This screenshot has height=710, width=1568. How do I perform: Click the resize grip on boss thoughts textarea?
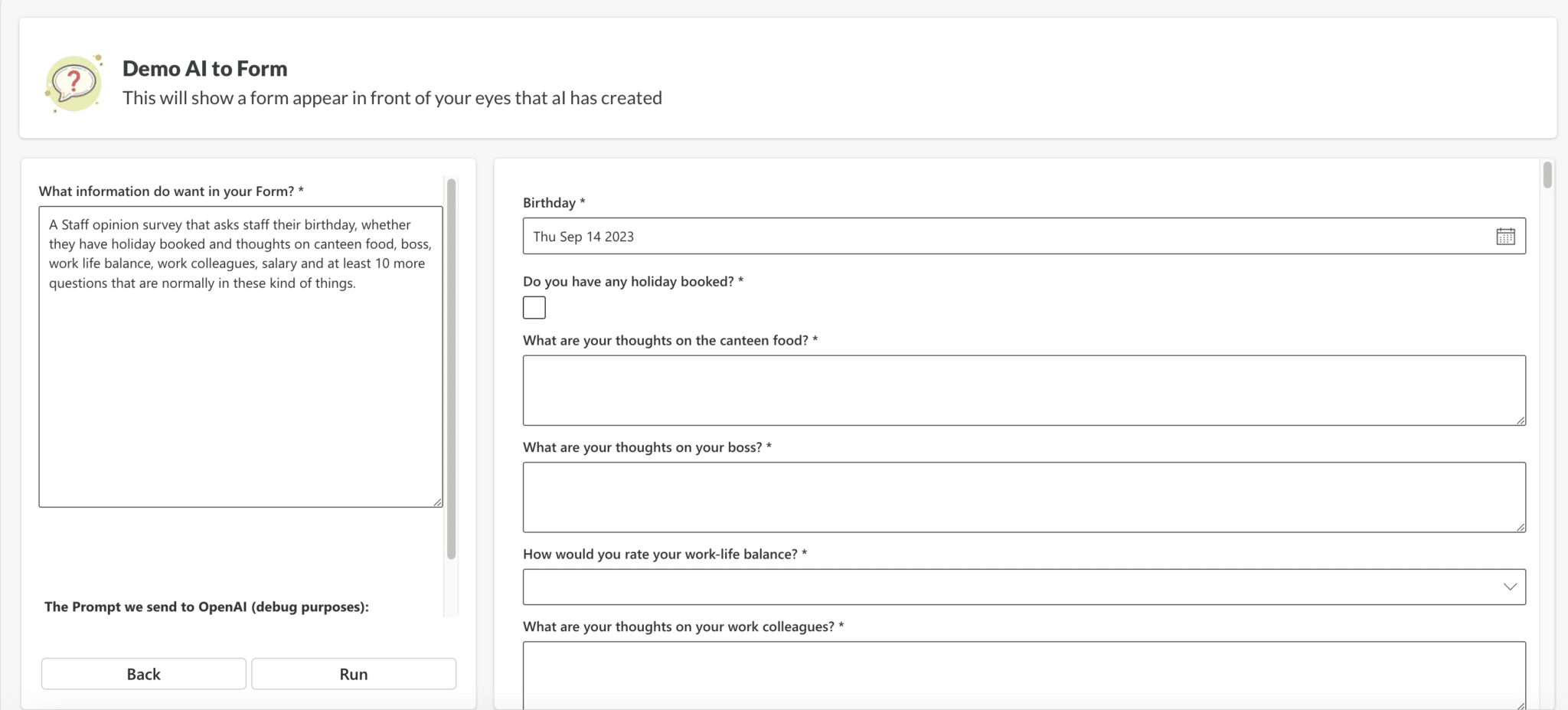pyautogui.click(x=1521, y=527)
